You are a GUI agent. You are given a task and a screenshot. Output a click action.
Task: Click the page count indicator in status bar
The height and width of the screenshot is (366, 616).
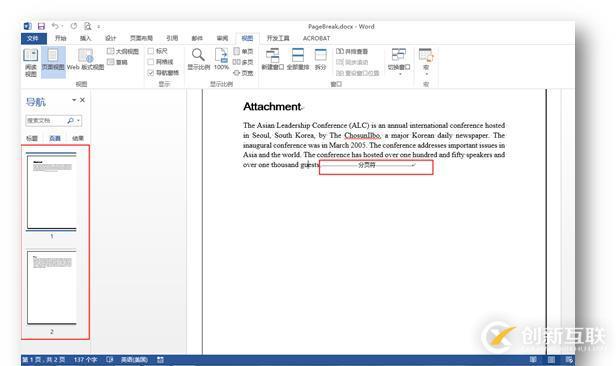pyautogui.click(x=44, y=360)
